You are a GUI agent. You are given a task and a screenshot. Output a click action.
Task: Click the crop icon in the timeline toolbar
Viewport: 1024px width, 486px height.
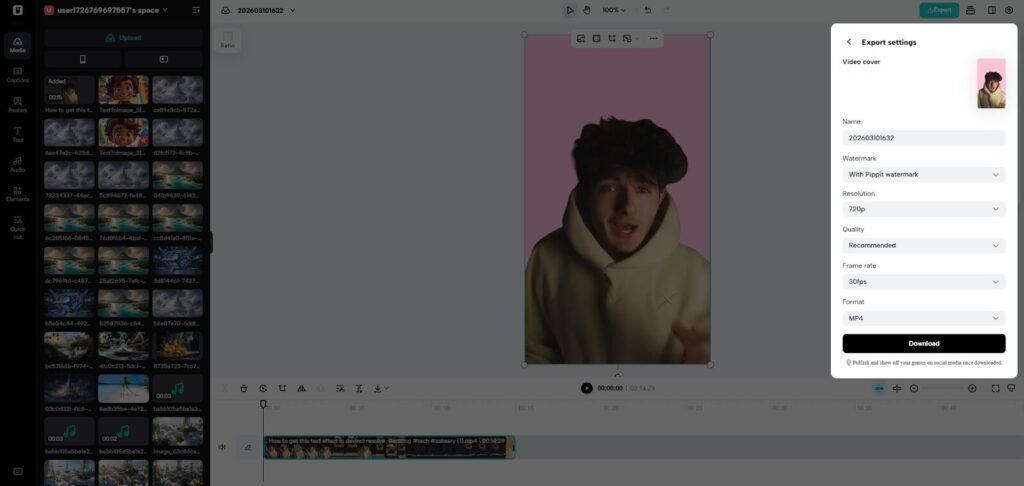pos(283,388)
